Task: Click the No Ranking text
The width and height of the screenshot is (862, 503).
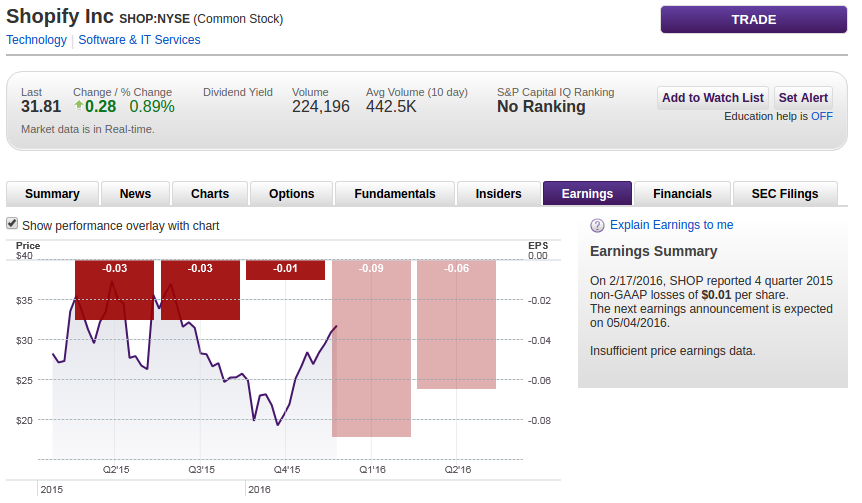Action: (x=541, y=107)
